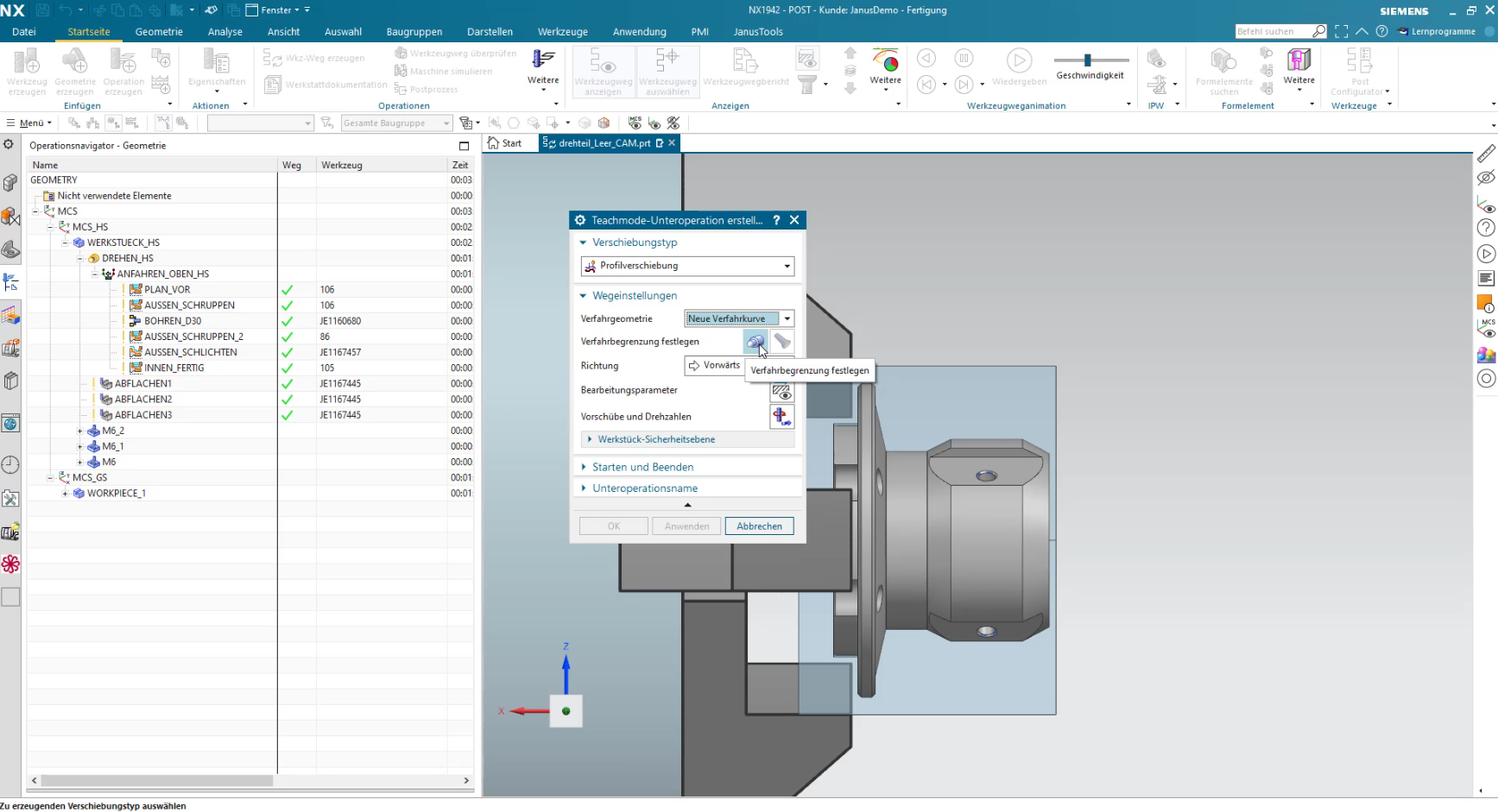
Task: Click the Verfahrbegrenzung festlegen icon
Action: [x=755, y=342]
